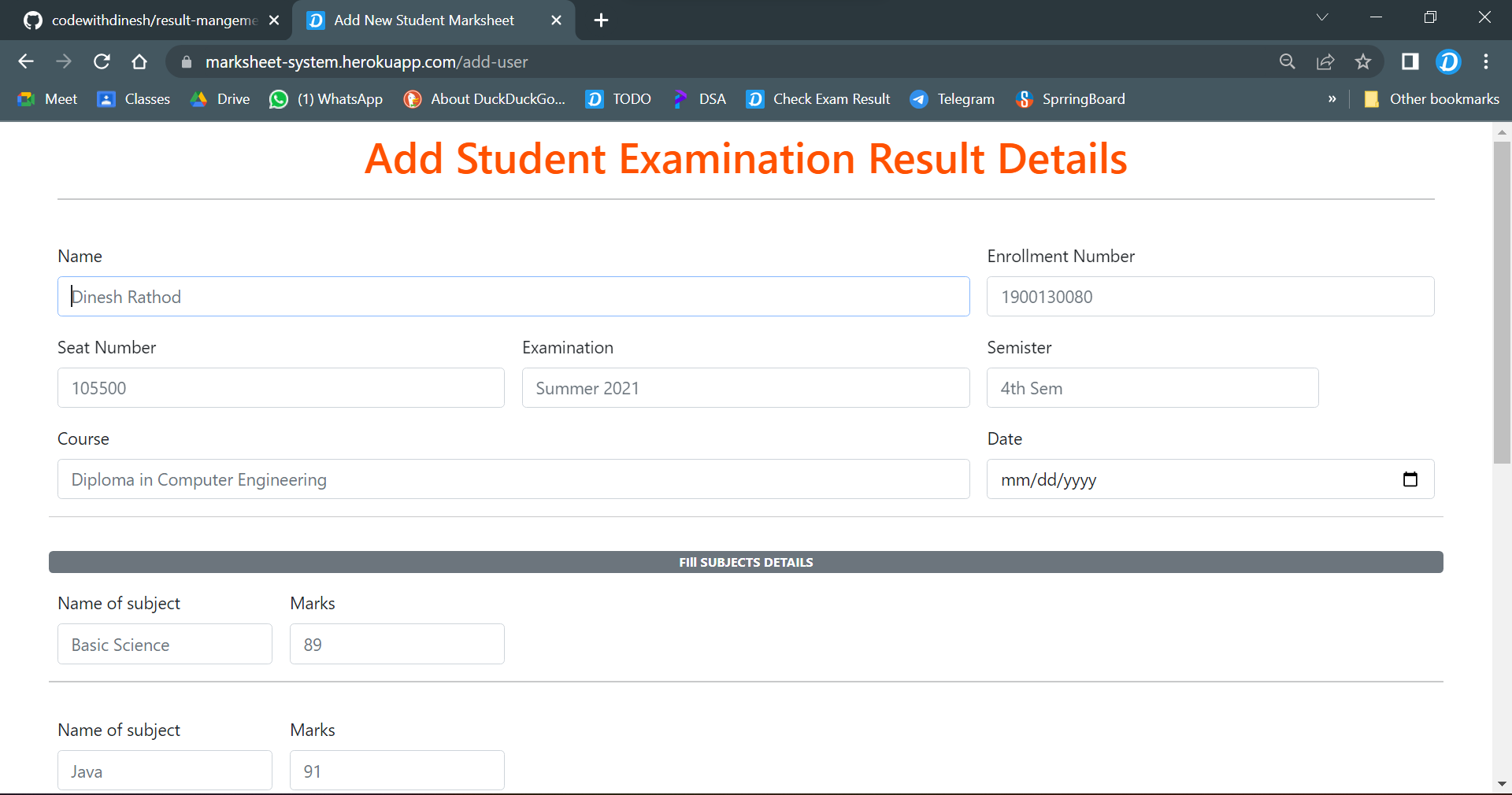The width and height of the screenshot is (1512, 795).
Task: Reload the current page
Action: point(102,61)
